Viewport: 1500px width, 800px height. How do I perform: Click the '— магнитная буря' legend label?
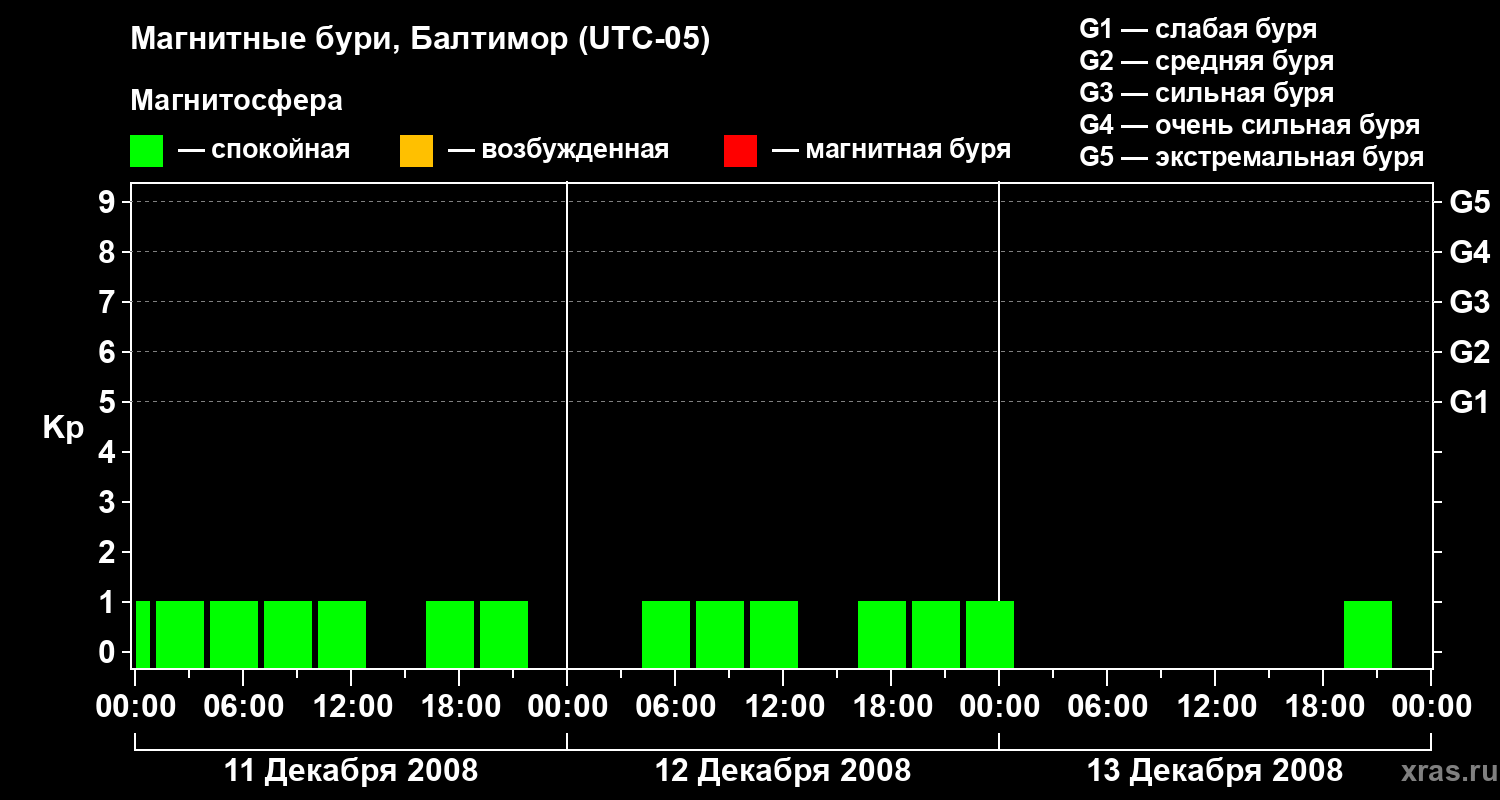(x=891, y=150)
